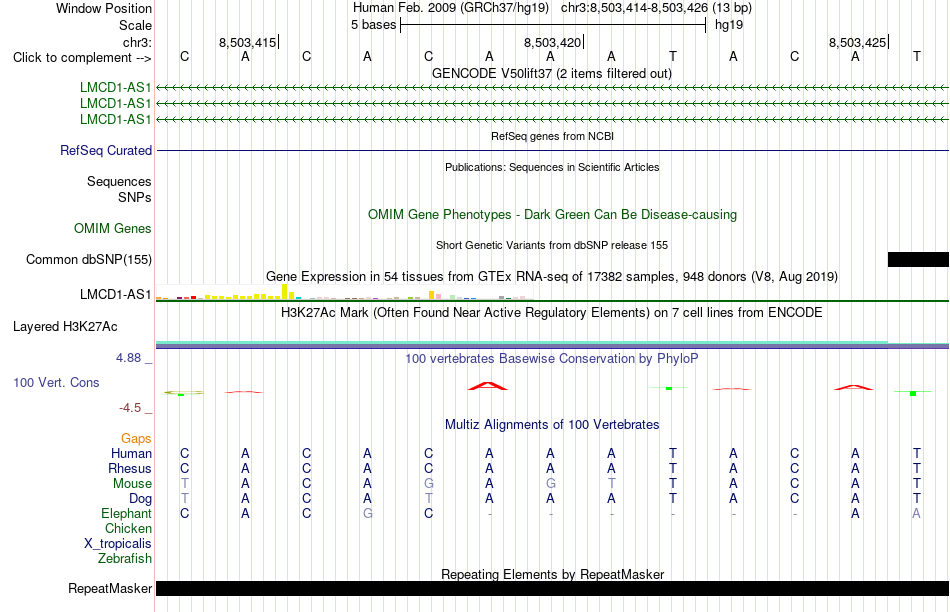
Task: Click the Mouse species row label
Action: (x=132, y=484)
